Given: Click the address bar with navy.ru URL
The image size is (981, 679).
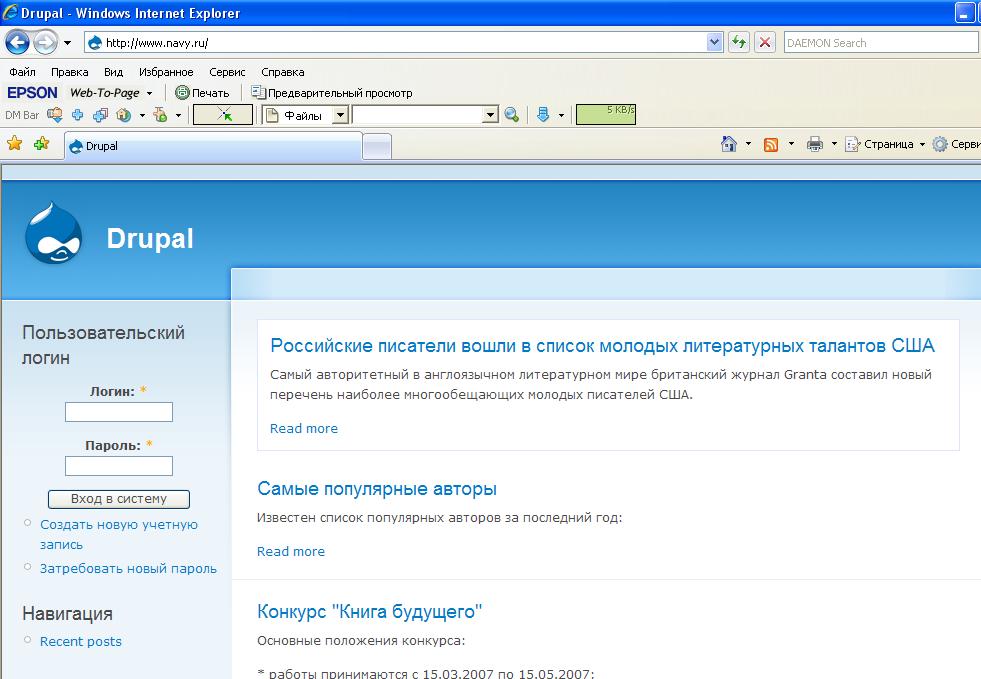Looking at the screenshot, I should pyautogui.click(x=396, y=43).
